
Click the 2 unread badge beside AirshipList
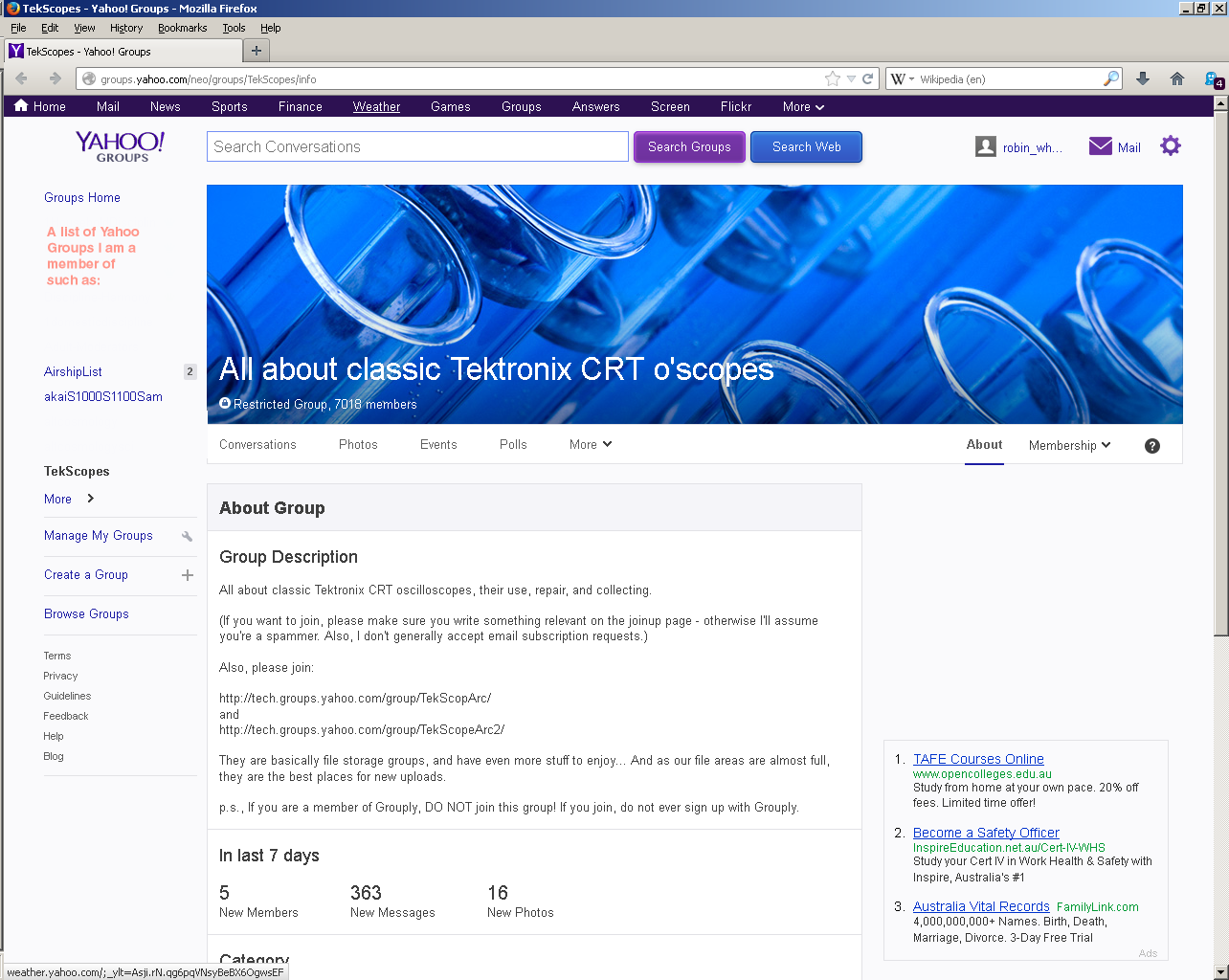click(x=190, y=371)
